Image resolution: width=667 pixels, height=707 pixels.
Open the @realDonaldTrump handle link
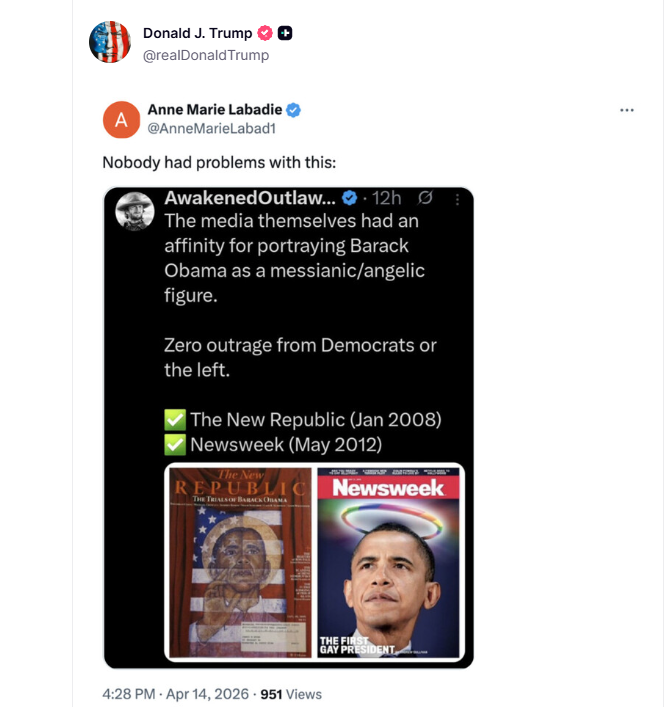pyautogui.click(x=205, y=55)
